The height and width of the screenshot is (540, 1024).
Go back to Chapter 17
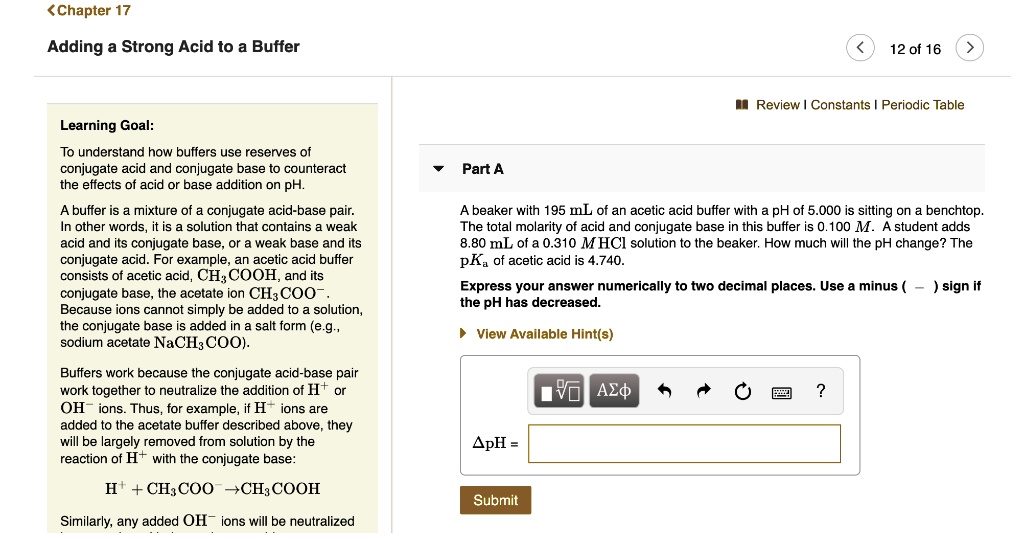click(88, 10)
